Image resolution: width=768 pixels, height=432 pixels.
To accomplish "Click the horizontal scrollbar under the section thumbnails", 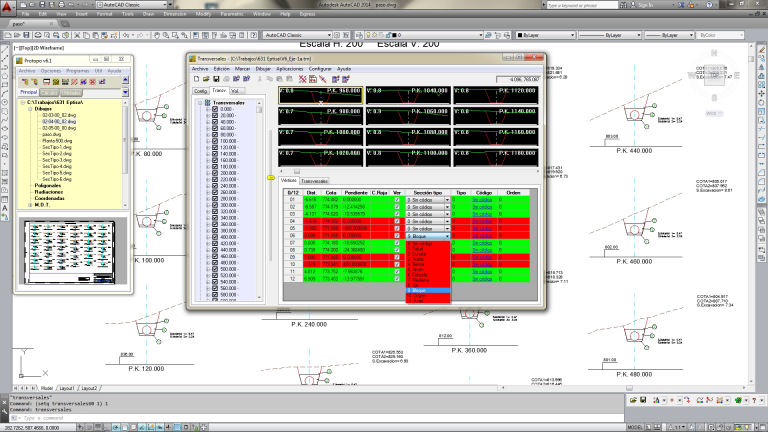I will 409,171.
